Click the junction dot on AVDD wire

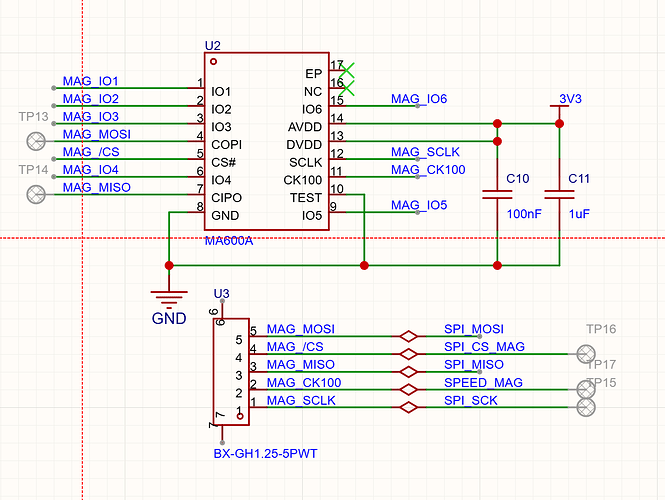click(497, 123)
